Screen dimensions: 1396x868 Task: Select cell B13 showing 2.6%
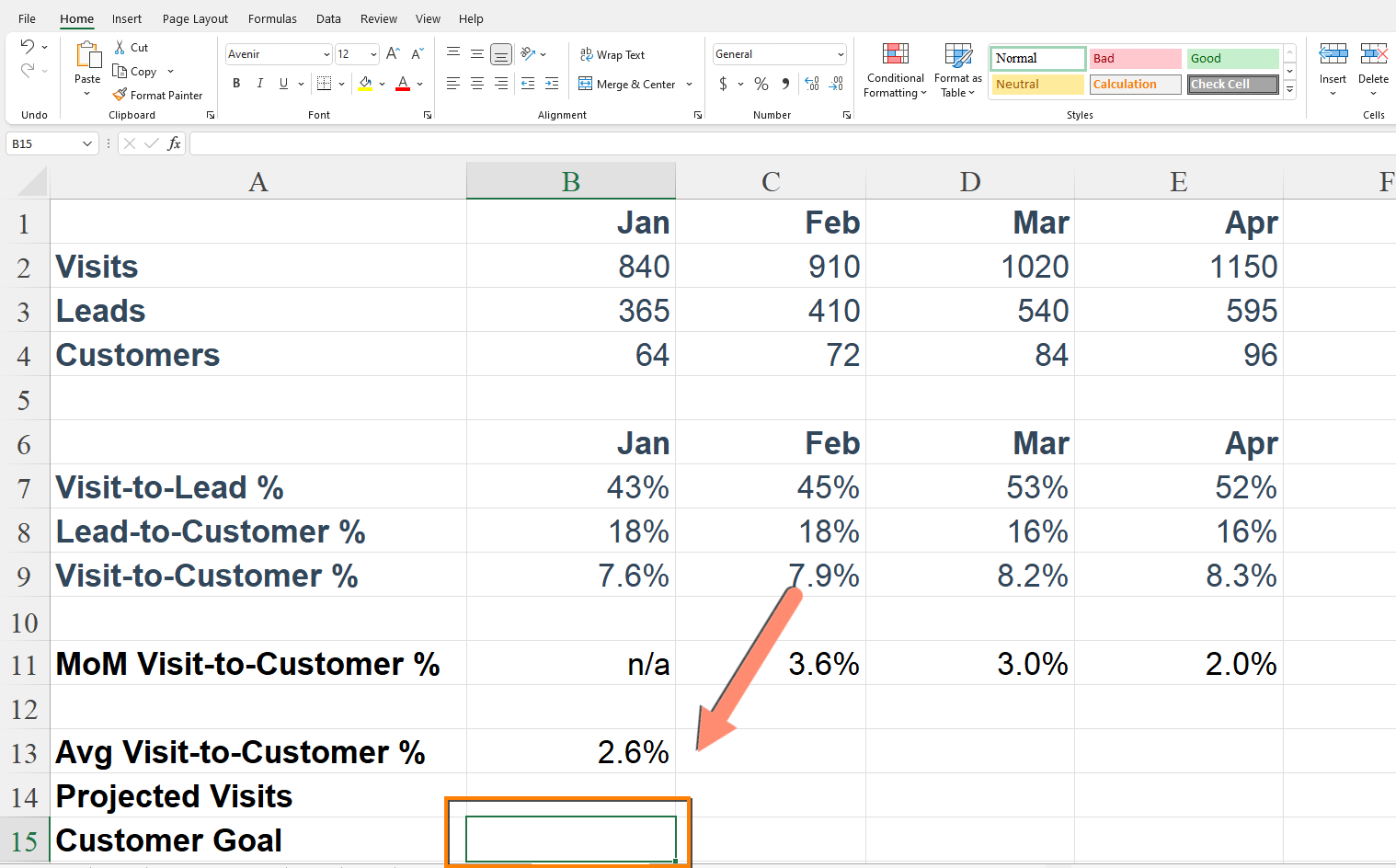click(571, 751)
